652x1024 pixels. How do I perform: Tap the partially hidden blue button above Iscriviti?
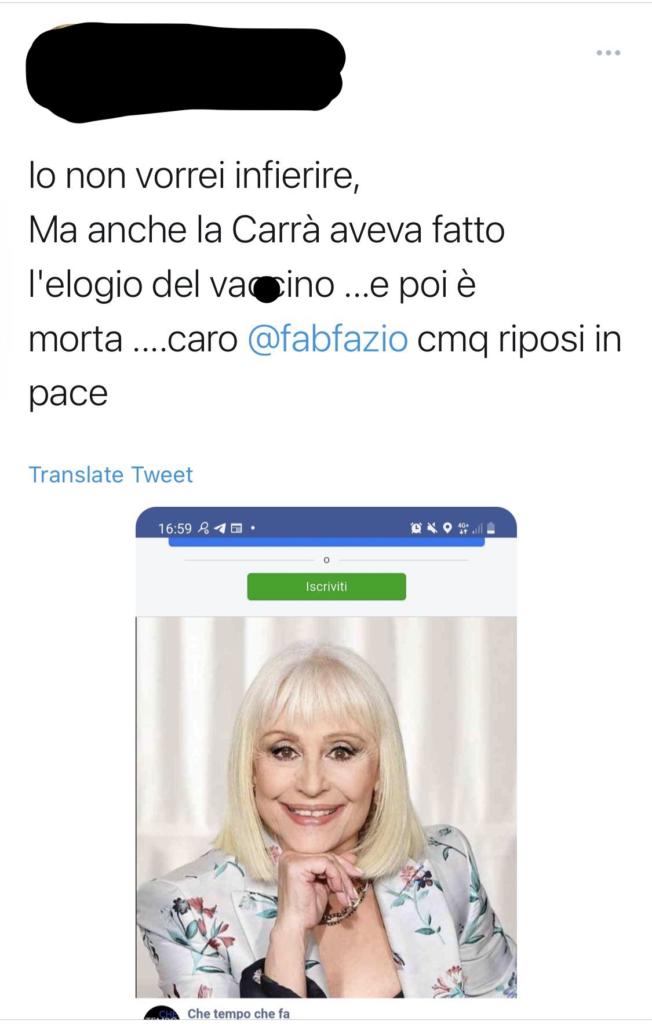tap(326, 541)
